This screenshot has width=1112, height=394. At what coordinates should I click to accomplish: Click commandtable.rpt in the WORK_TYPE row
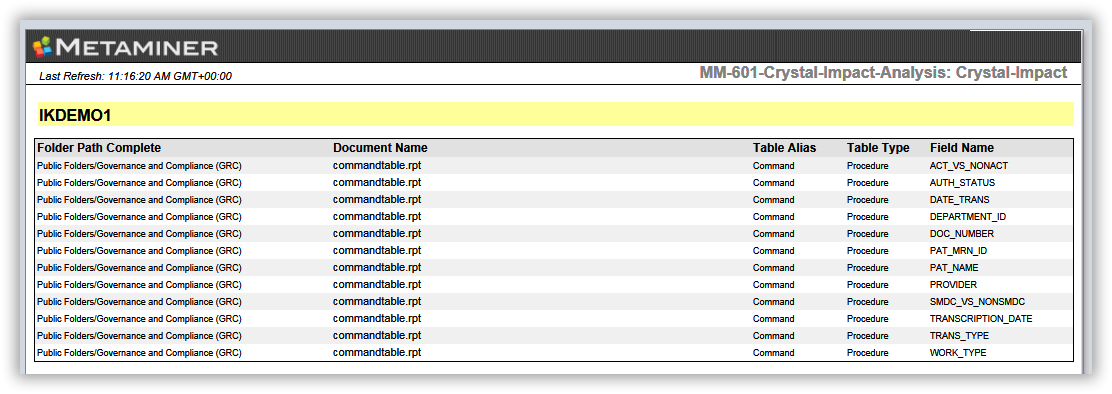pos(377,352)
